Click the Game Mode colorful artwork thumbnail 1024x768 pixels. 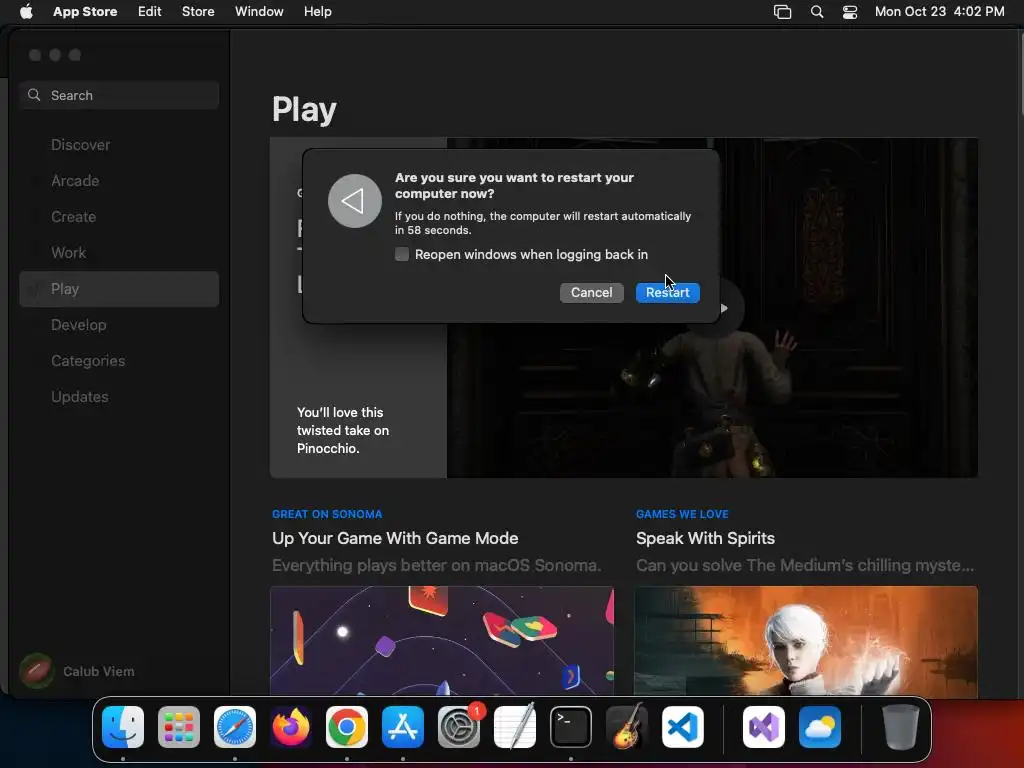[x=442, y=640]
